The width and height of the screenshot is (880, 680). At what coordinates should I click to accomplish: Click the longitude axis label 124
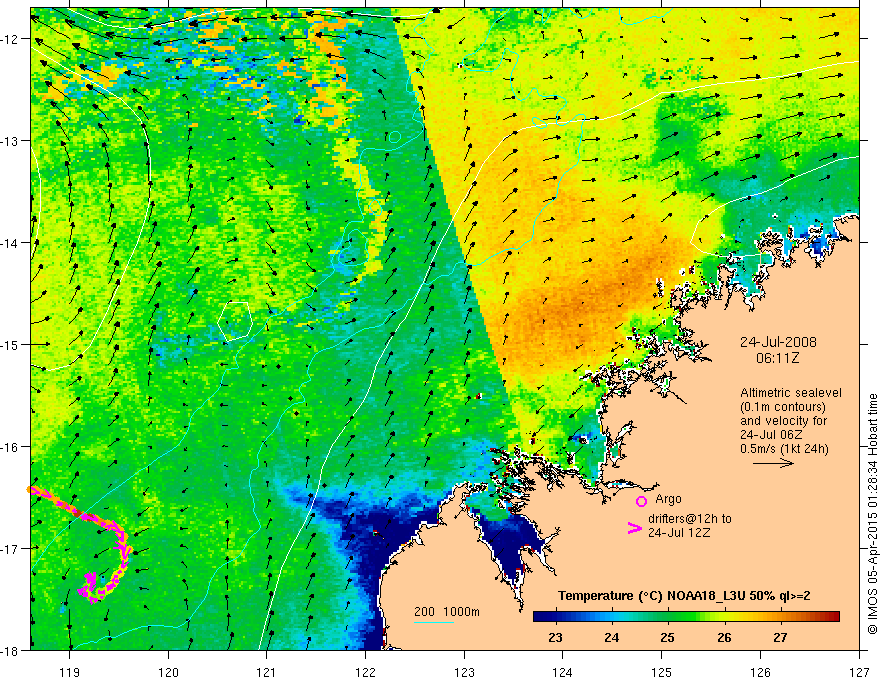pos(563,672)
